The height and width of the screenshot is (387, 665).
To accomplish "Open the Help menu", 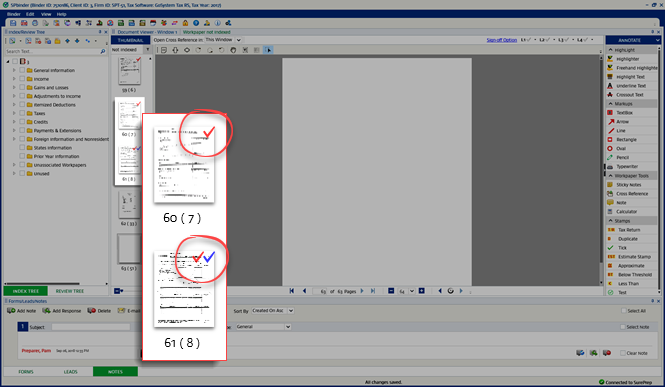I will coord(61,14).
